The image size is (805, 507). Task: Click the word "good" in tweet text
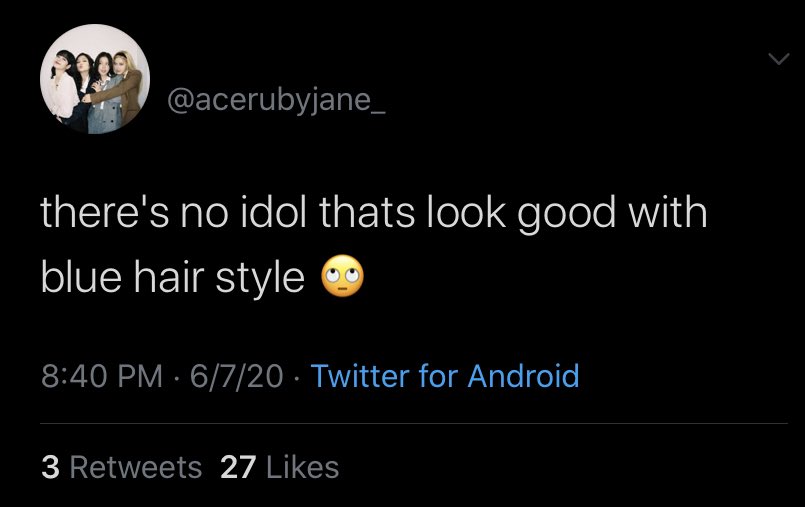click(566, 214)
